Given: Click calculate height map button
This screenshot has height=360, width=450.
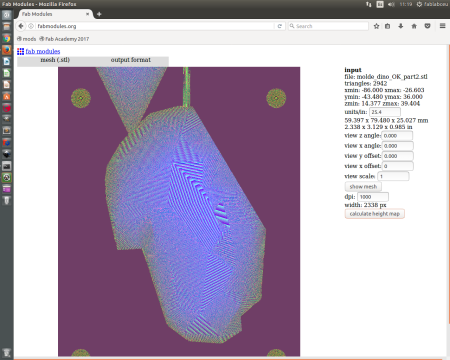Looking at the screenshot, I should coord(375,214).
